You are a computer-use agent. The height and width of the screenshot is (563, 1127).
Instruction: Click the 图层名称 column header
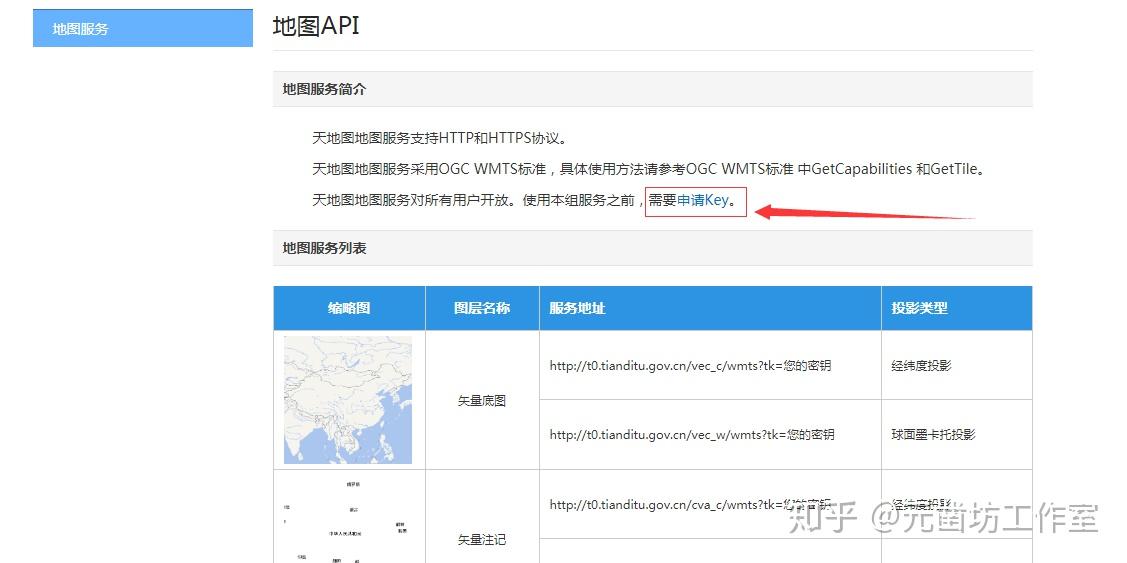click(x=482, y=308)
